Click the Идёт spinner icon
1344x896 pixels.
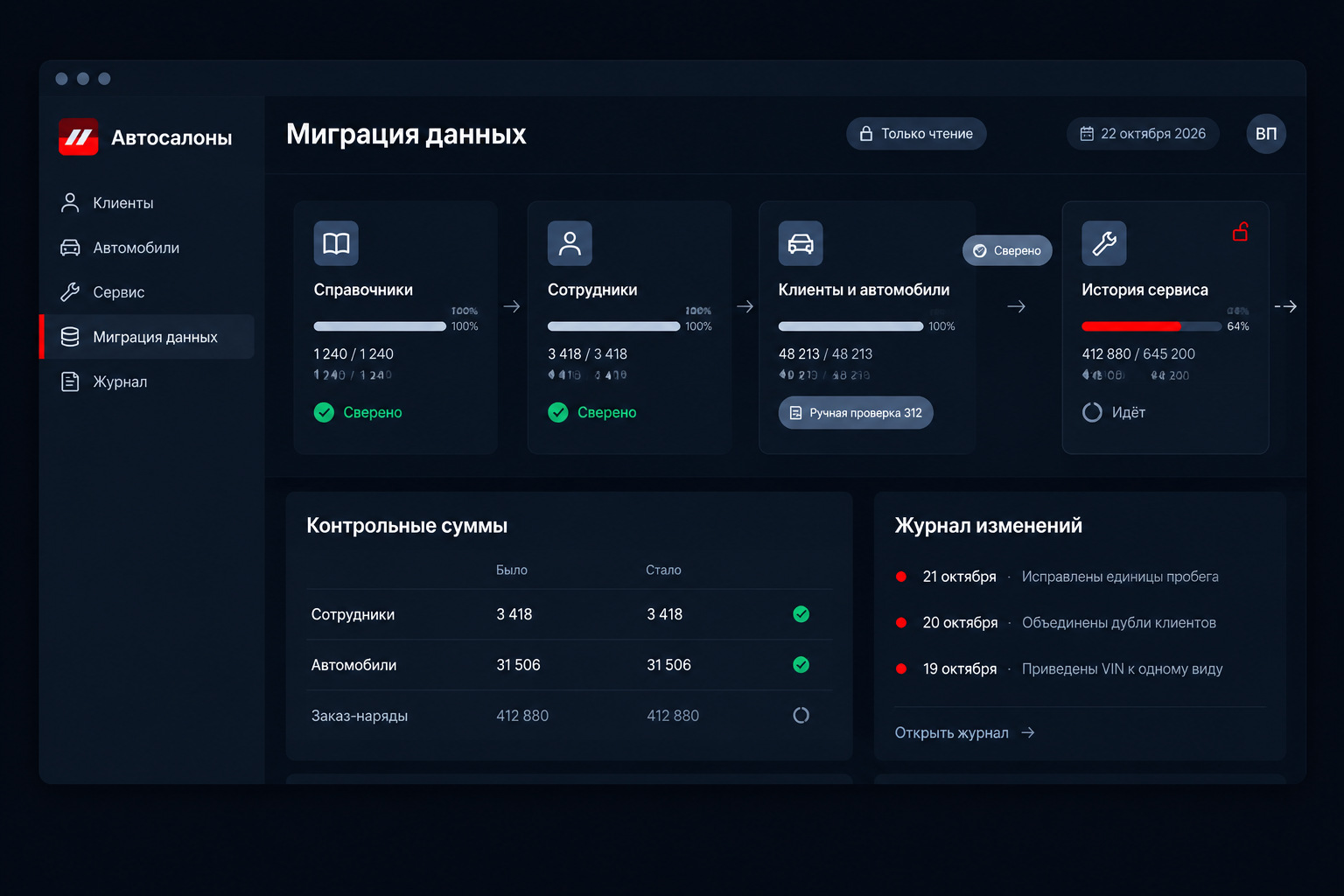[1092, 412]
